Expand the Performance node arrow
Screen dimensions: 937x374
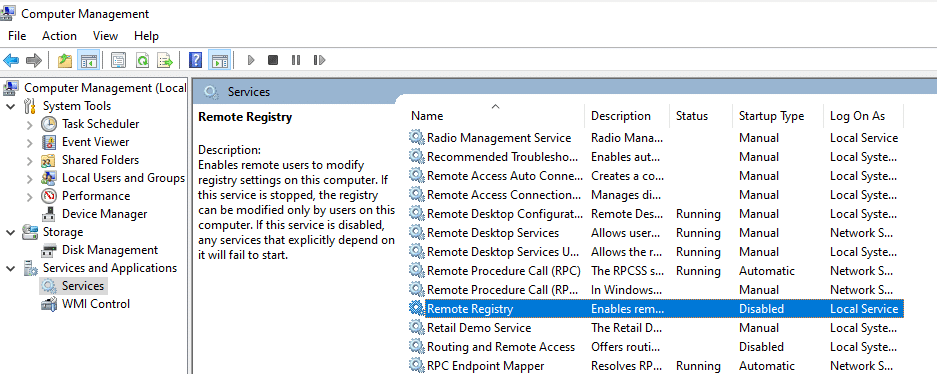pos(30,196)
